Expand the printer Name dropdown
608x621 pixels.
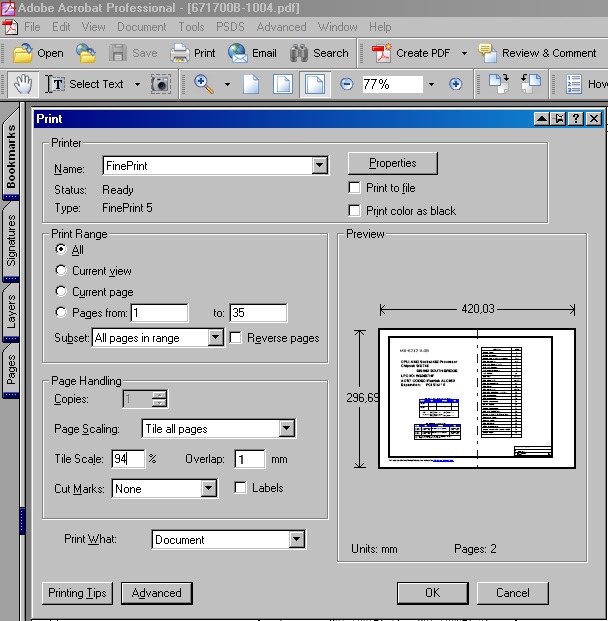coord(319,166)
